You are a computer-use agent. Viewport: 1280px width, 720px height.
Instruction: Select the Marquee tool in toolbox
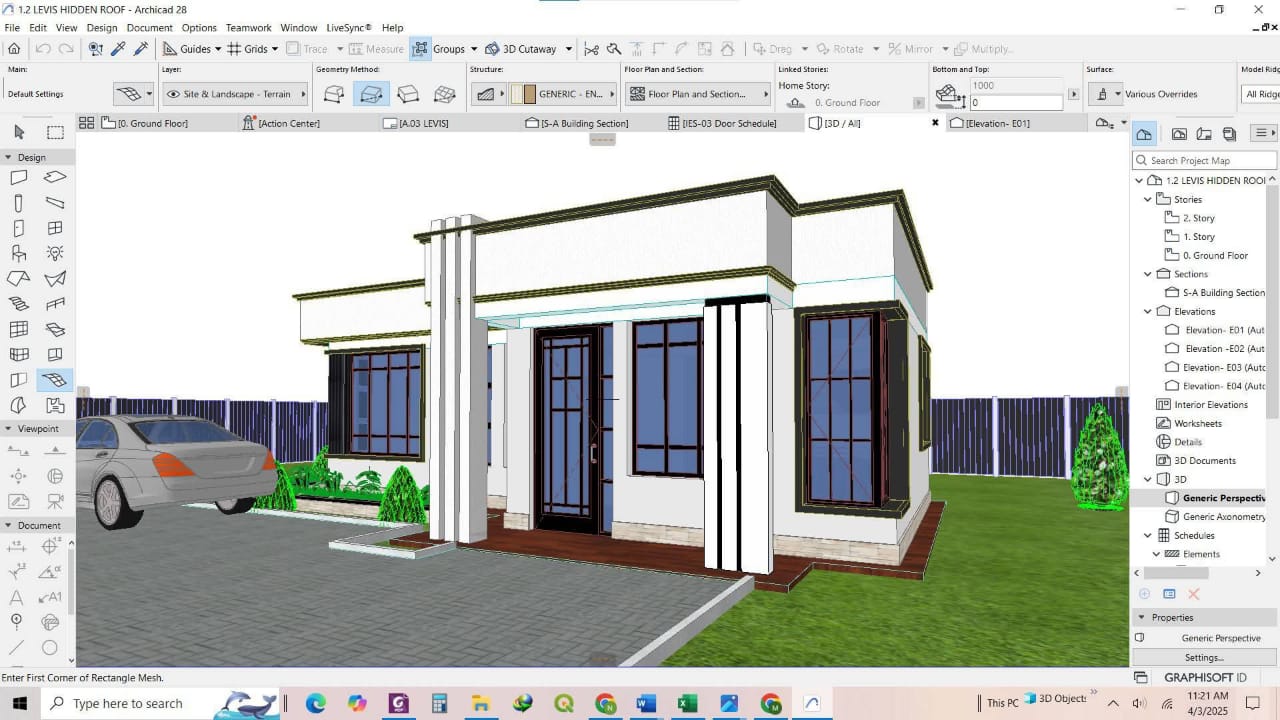(55, 132)
